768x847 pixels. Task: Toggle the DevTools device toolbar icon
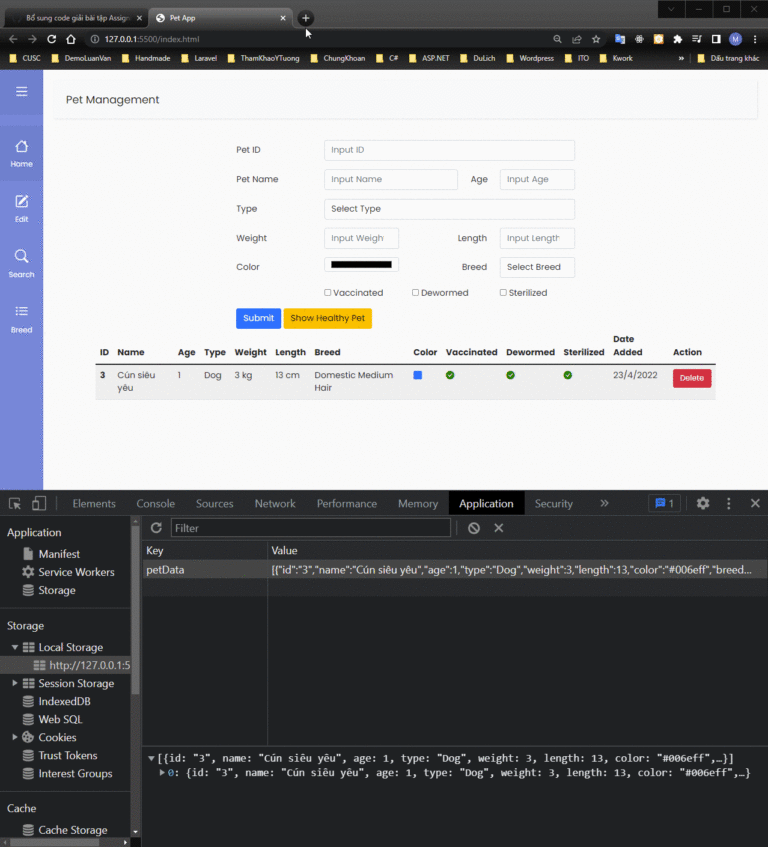pyautogui.click(x=39, y=503)
